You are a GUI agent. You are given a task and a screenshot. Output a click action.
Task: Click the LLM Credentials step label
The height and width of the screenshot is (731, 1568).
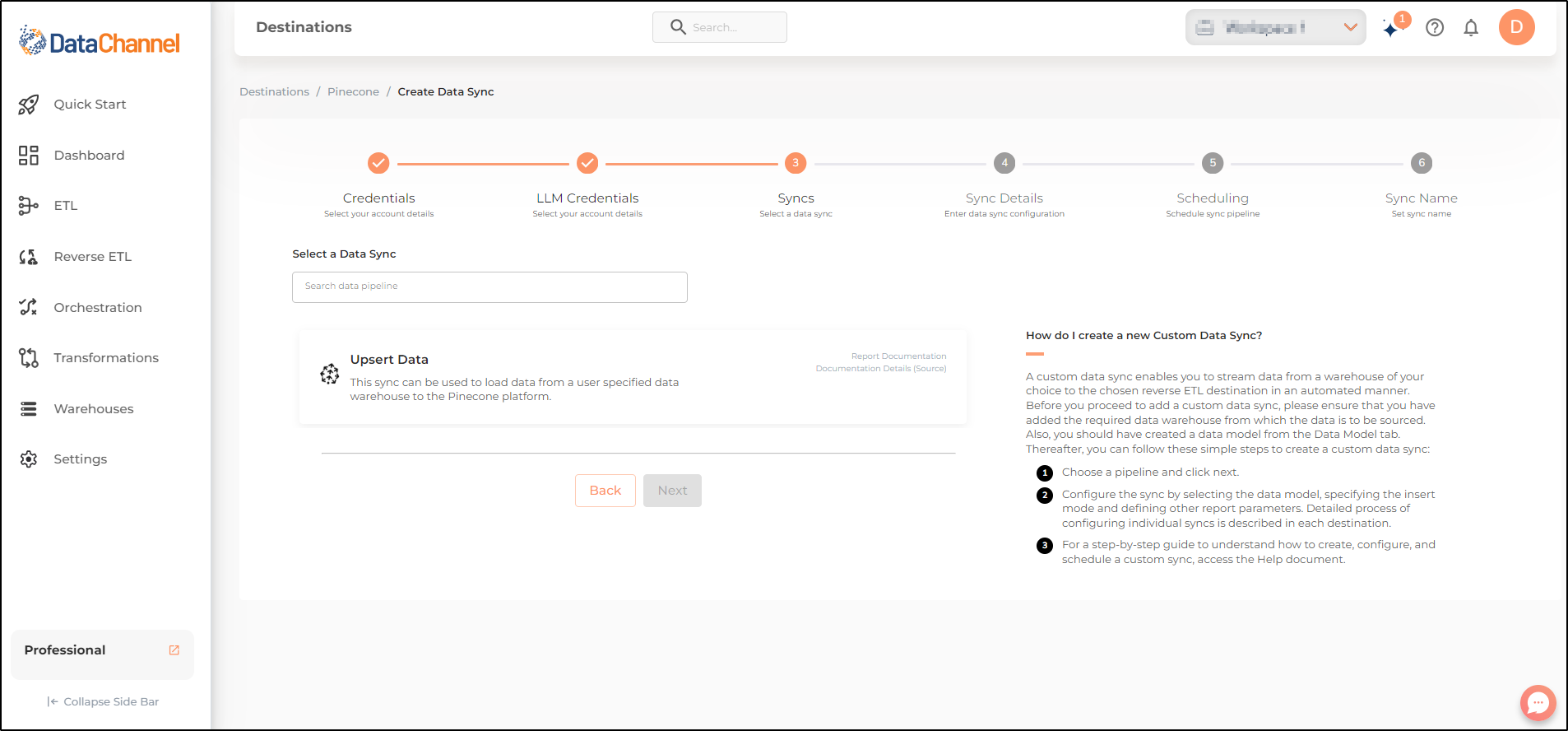tap(587, 198)
